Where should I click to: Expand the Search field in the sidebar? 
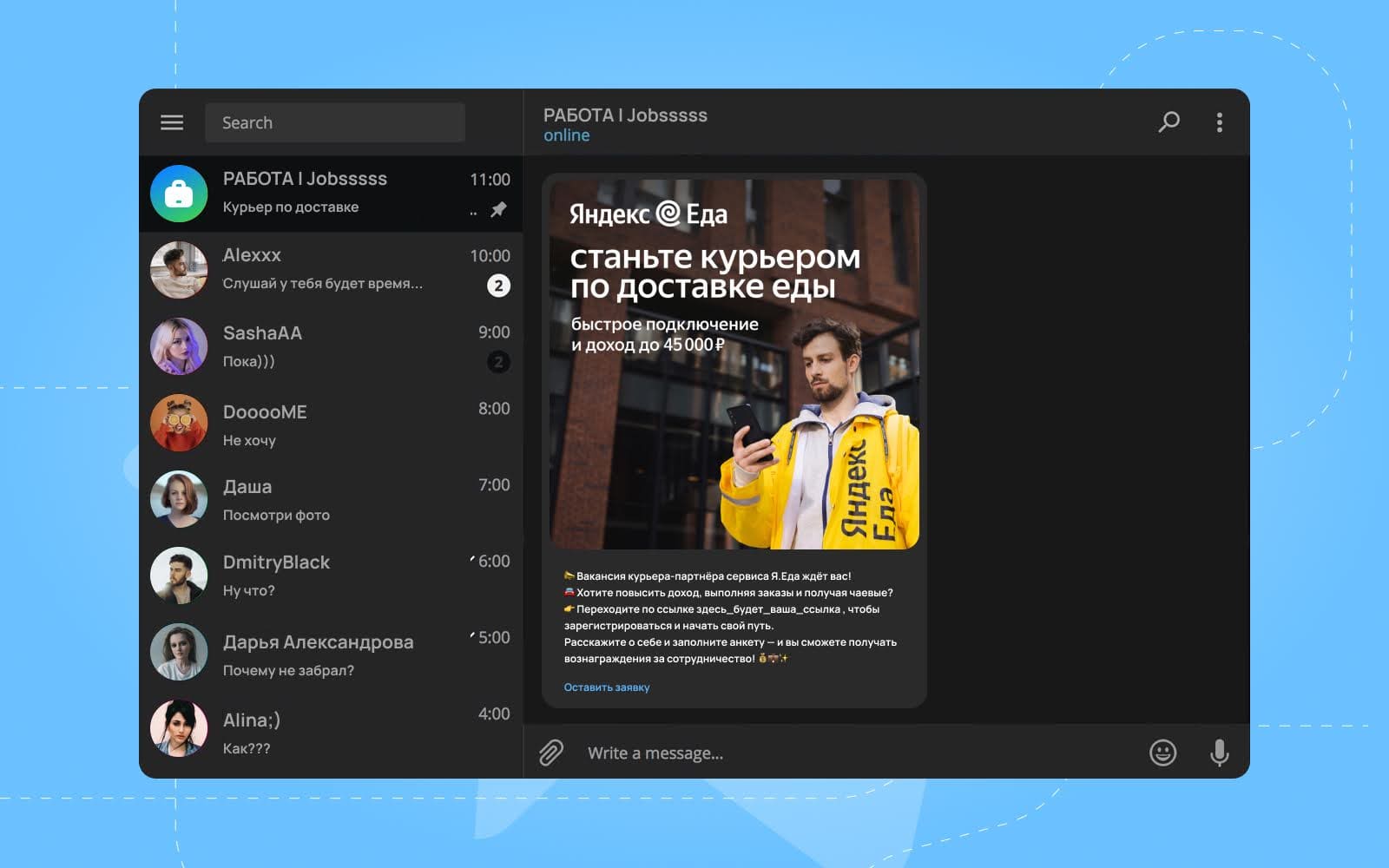pos(335,122)
